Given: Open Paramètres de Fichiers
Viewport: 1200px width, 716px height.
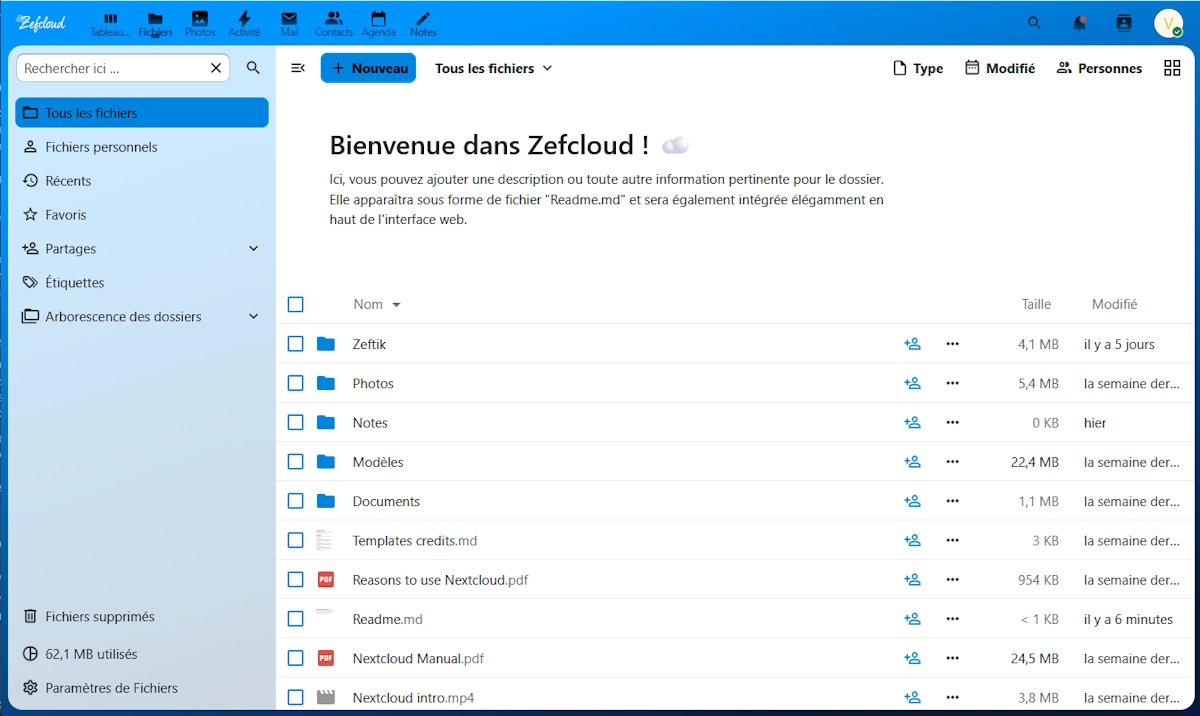Looking at the screenshot, I should click(x=142, y=688).
